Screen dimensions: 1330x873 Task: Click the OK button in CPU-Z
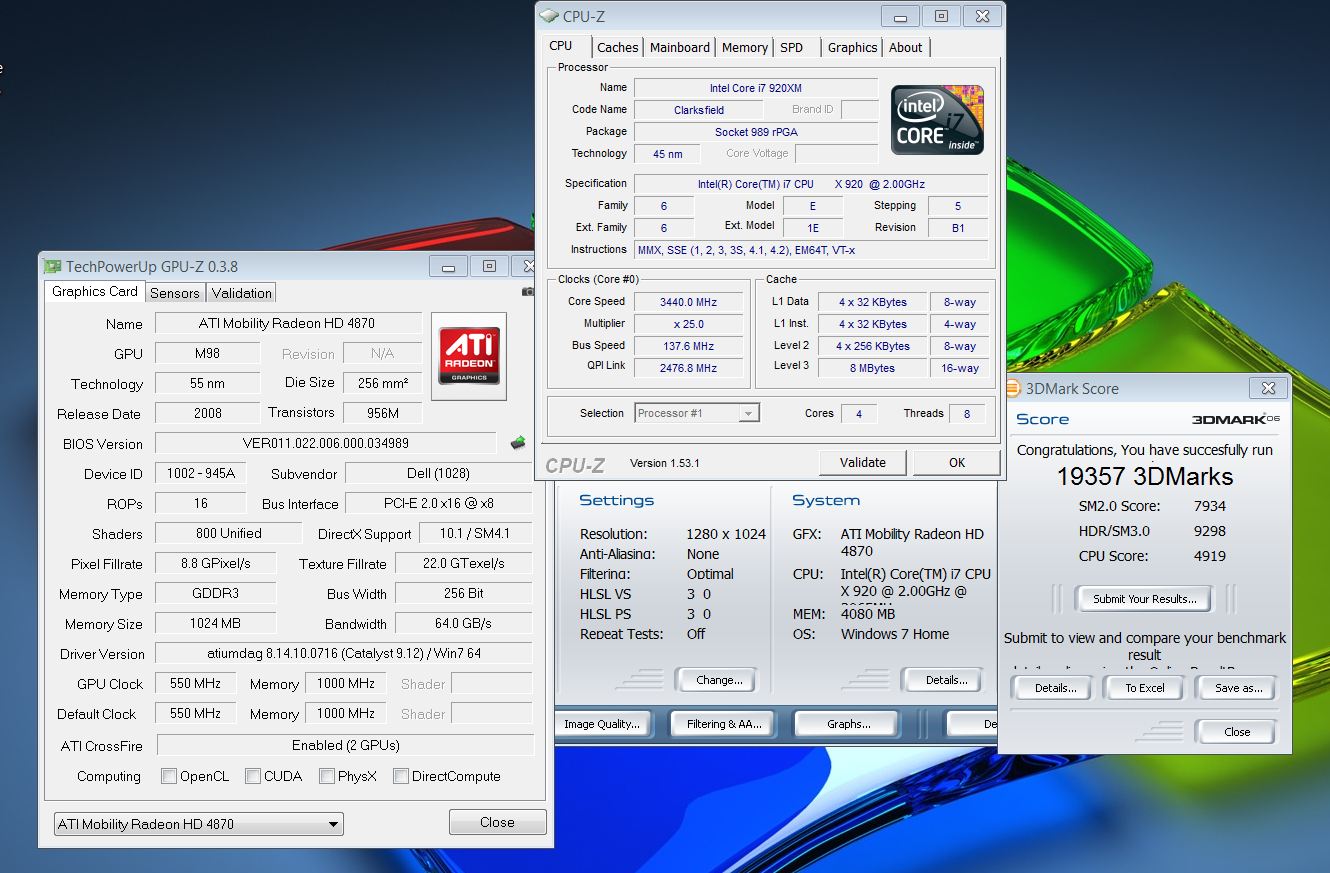(x=957, y=462)
